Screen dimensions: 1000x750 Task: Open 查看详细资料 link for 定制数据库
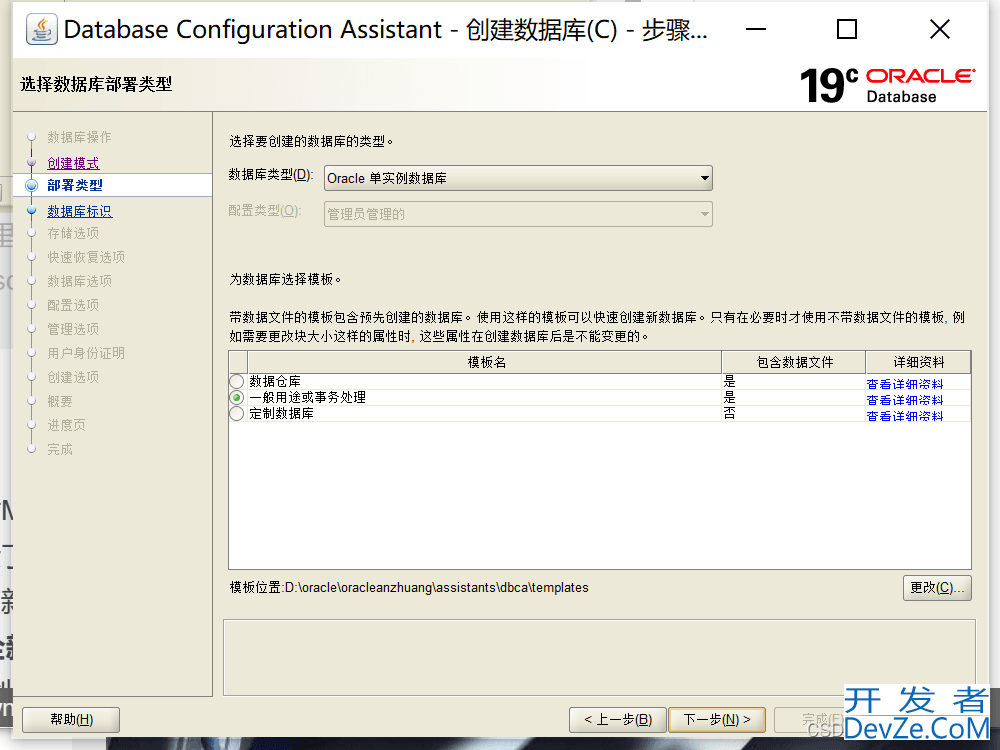904,415
